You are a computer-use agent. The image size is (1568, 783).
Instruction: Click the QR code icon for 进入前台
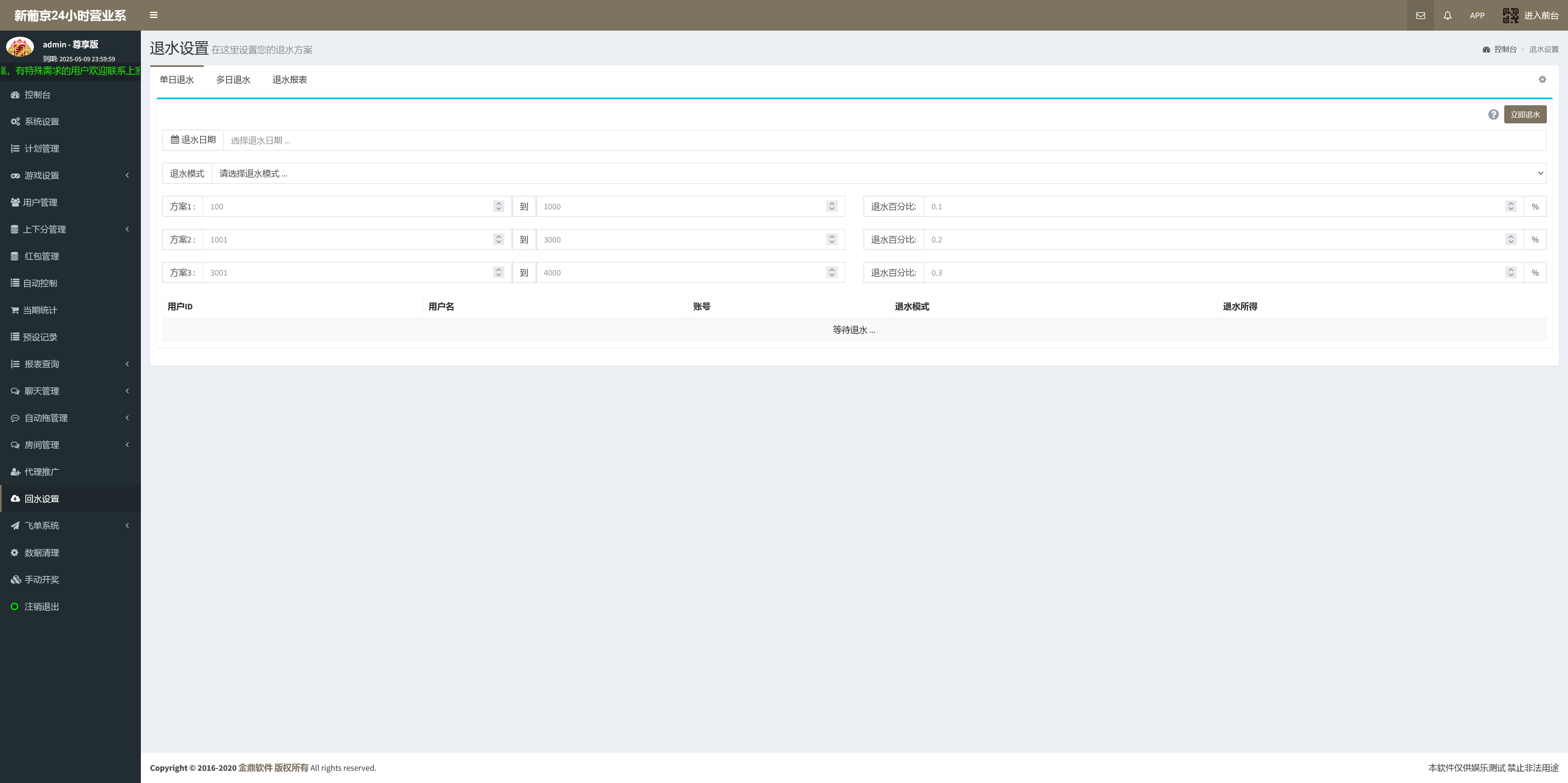[1510, 15]
